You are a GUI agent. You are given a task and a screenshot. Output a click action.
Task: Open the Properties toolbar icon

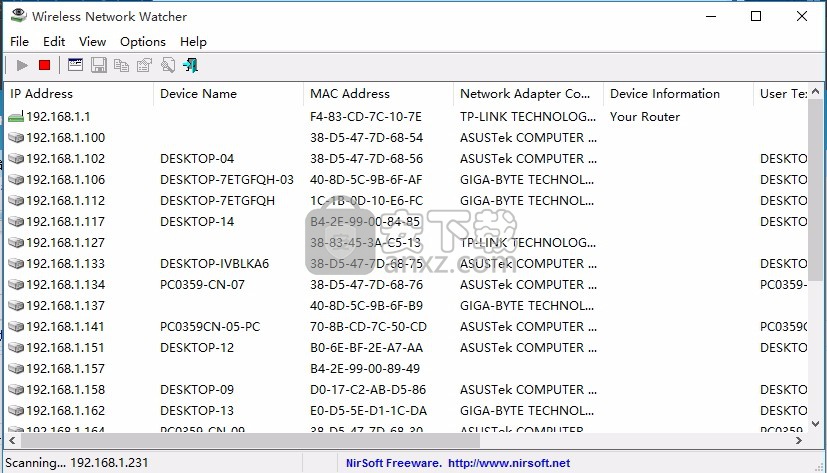pyautogui.click(x=144, y=65)
